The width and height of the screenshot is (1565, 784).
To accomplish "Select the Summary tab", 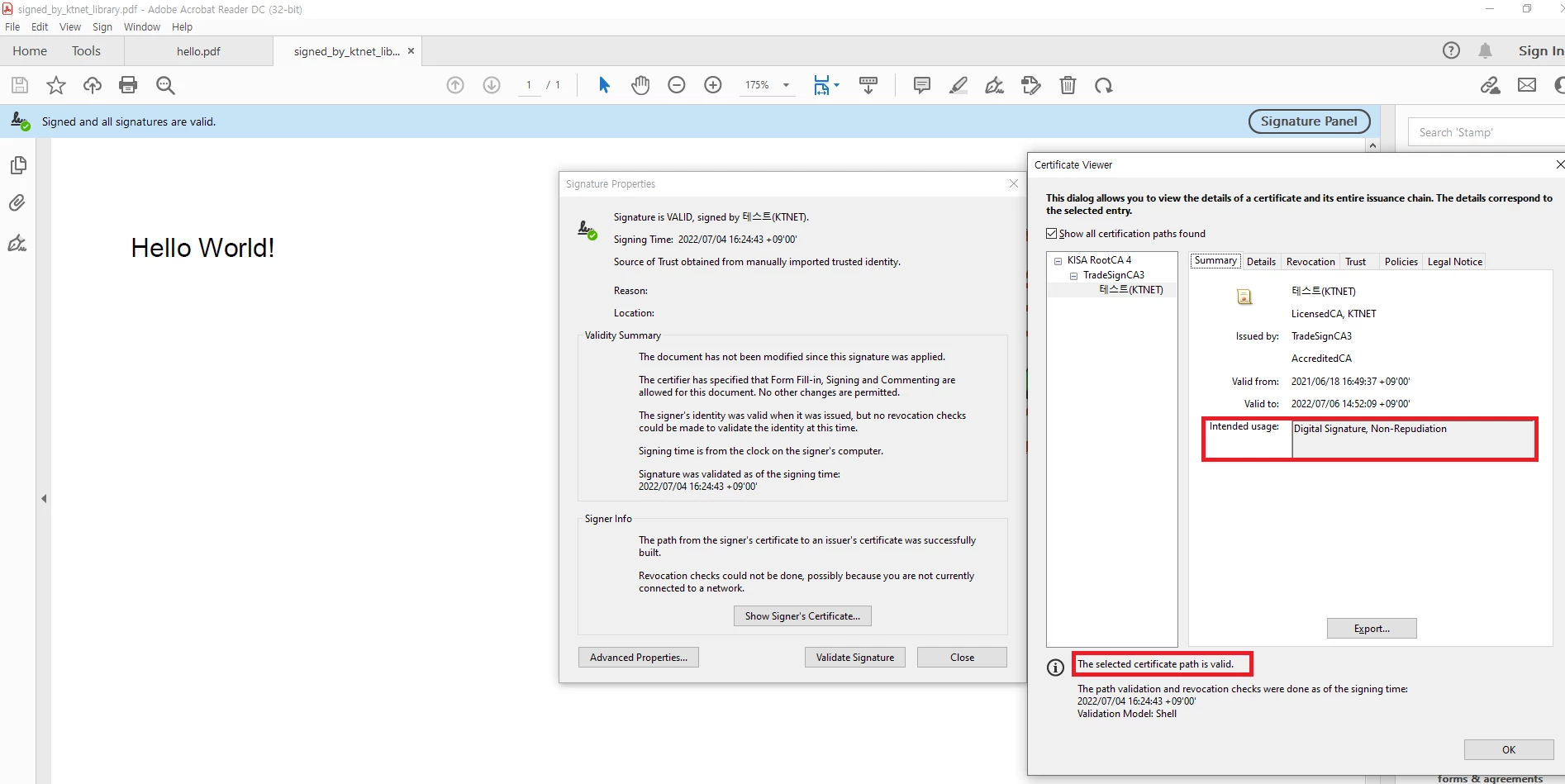I will click(1215, 260).
